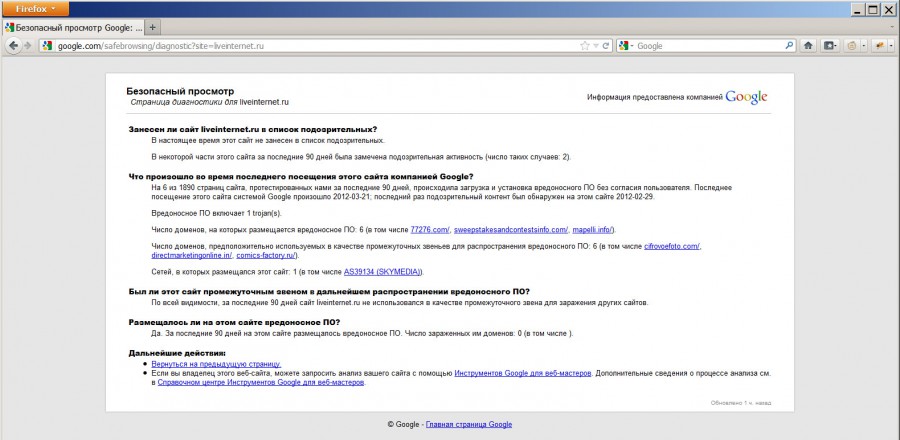Screen dimensions: 900x440
Task: Go to the home page icon
Action: coord(809,46)
